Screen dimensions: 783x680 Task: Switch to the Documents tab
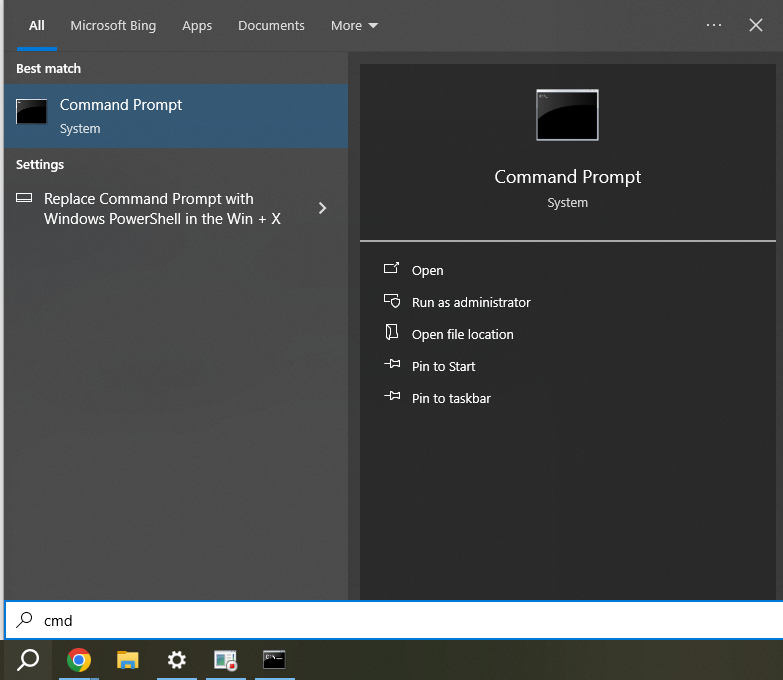(271, 25)
